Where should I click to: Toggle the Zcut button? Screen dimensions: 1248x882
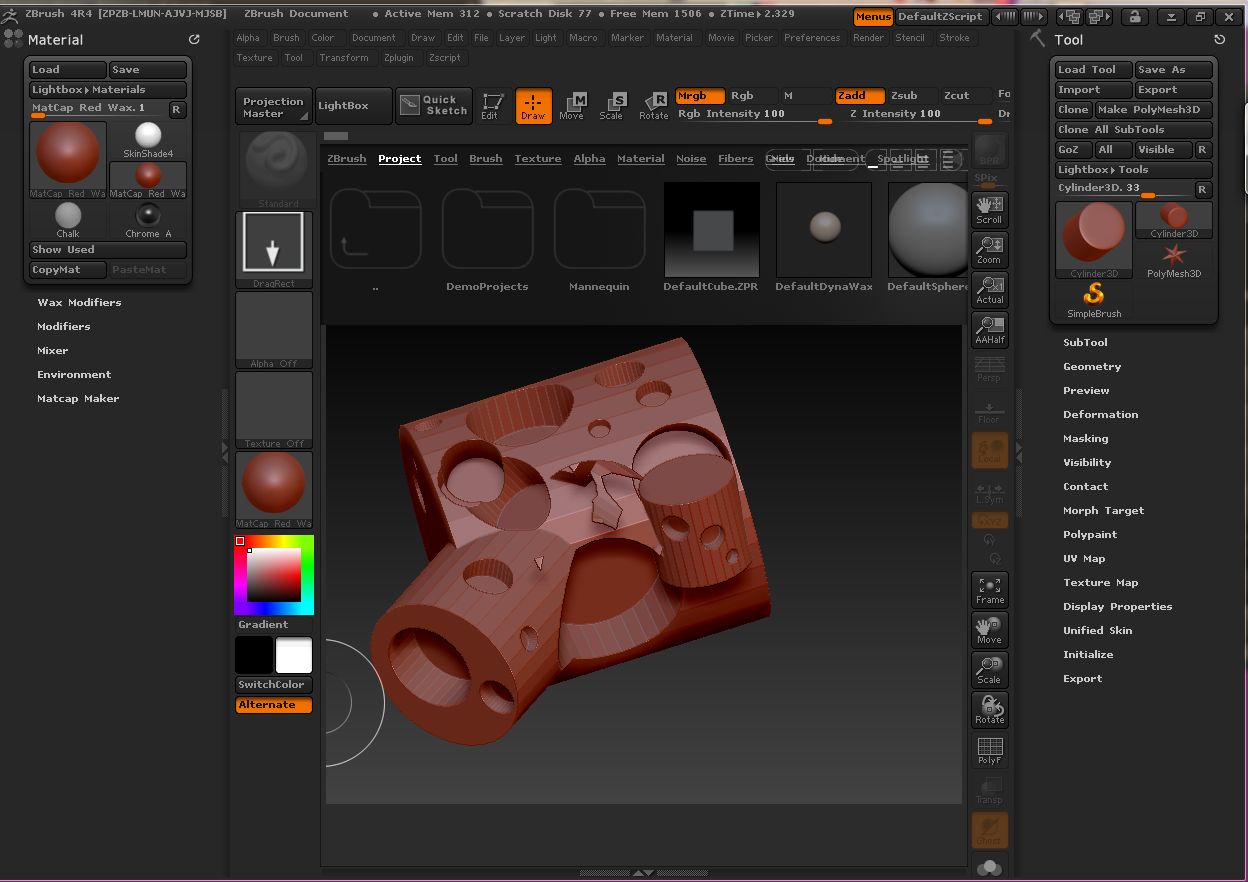click(x=965, y=96)
